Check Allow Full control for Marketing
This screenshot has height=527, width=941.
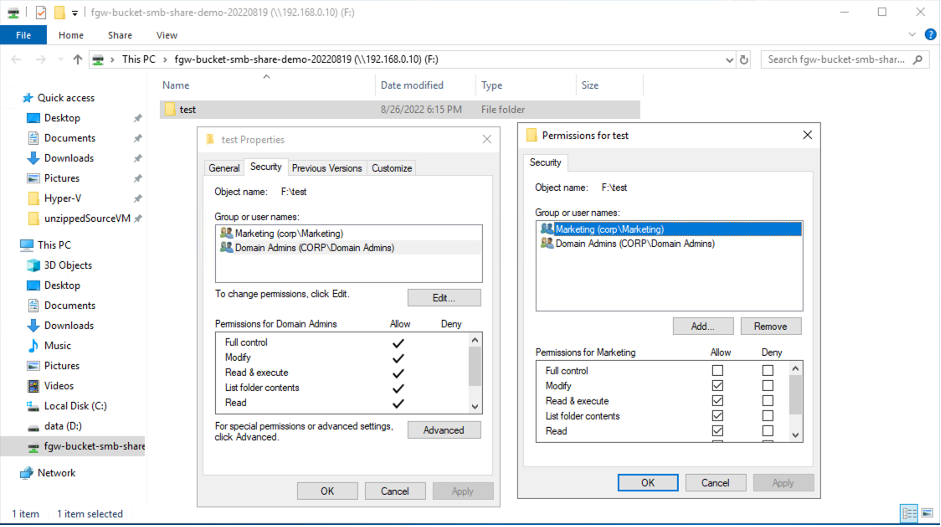point(717,370)
